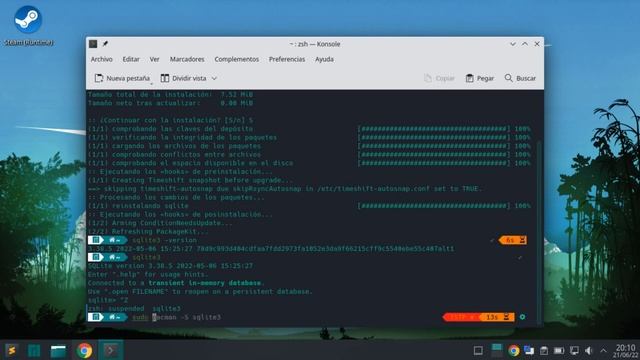Image resolution: width=640 pixels, height=360 pixels.
Task: Click the virtual desktop pager icon
Action: (496, 350)
